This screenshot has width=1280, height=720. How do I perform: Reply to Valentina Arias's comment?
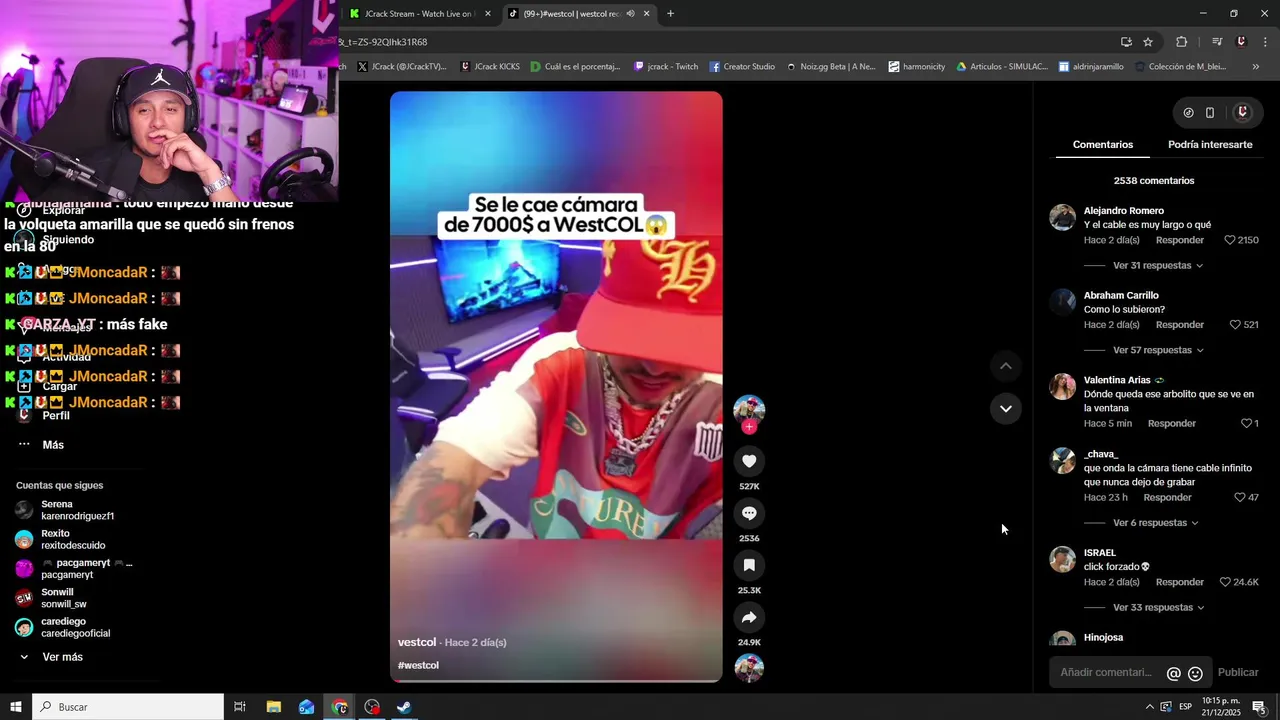coord(1172,423)
